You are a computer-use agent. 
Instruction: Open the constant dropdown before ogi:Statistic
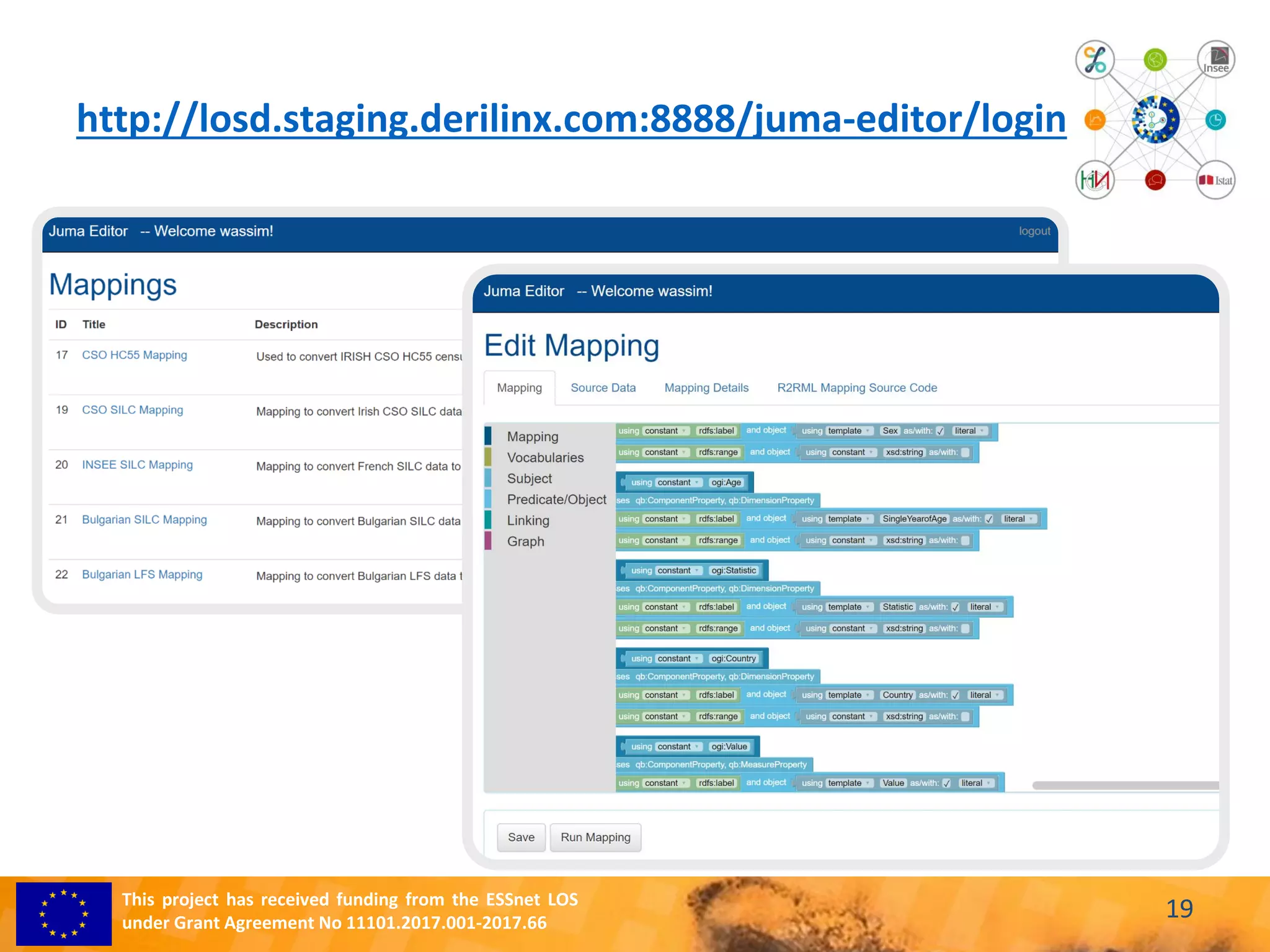click(x=679, y=571)
